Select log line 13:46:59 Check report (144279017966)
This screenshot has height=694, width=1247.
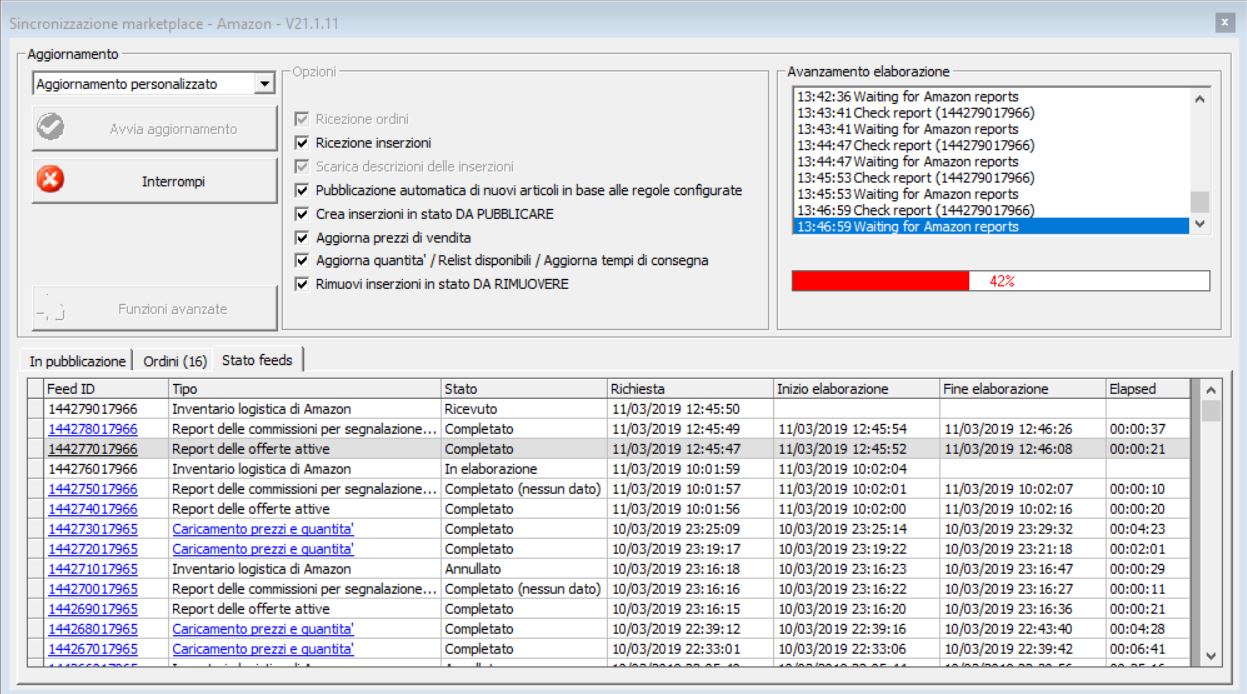pos(993,210)
